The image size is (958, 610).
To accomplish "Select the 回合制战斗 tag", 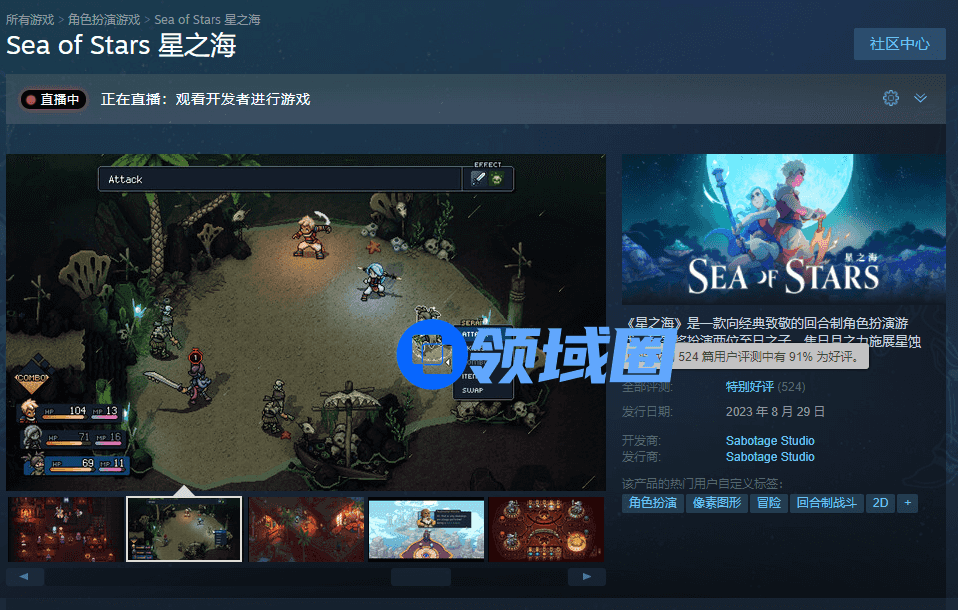I will [x=827, y=503].
